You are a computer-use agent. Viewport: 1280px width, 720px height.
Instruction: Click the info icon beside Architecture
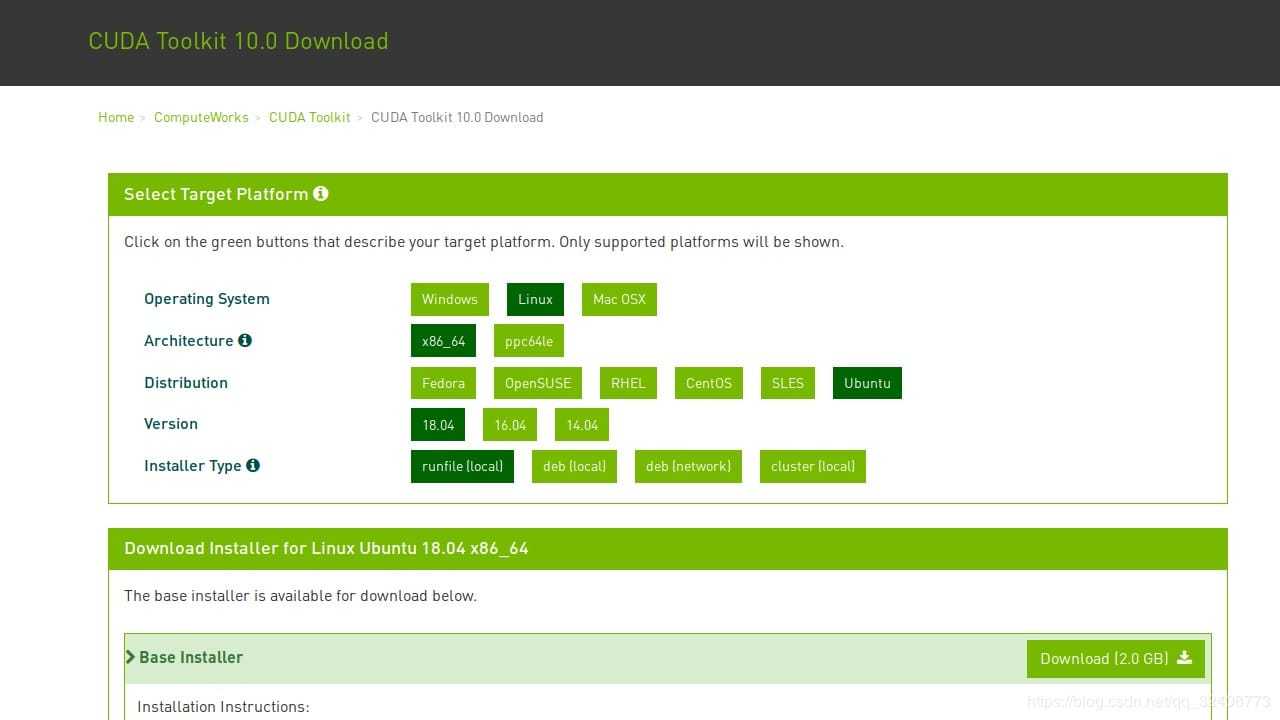(245, 340)
